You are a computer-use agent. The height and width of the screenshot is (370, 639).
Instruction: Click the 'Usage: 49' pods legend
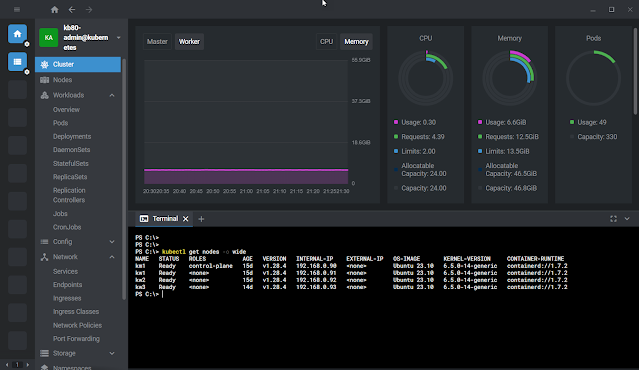point(592,122)
